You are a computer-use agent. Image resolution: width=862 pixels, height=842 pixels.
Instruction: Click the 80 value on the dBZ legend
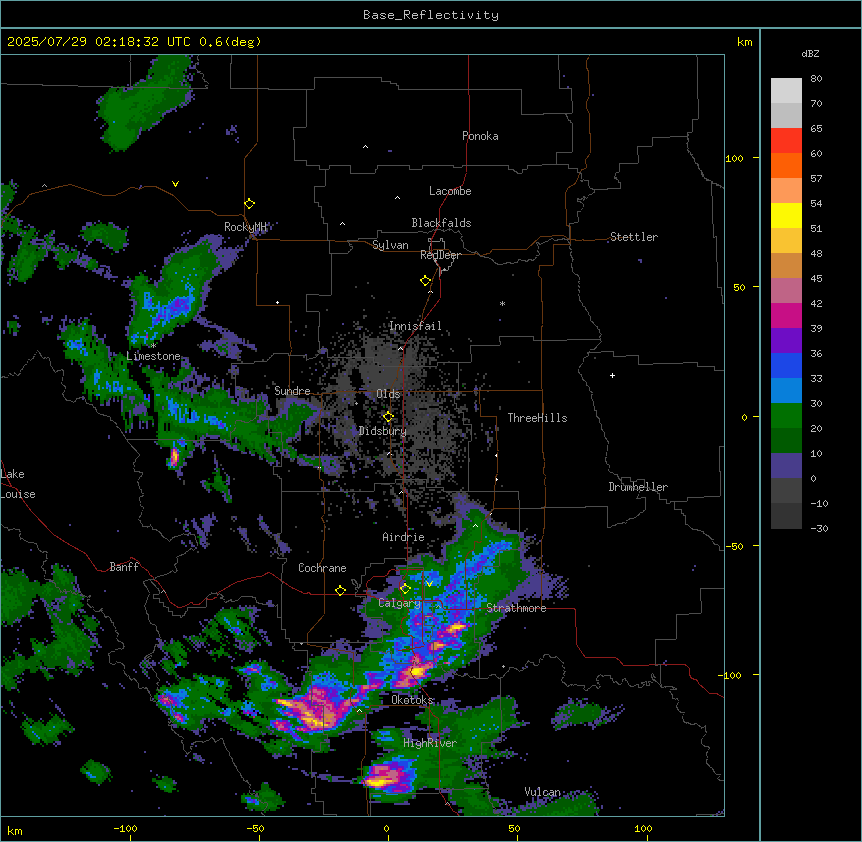point(816,79)
